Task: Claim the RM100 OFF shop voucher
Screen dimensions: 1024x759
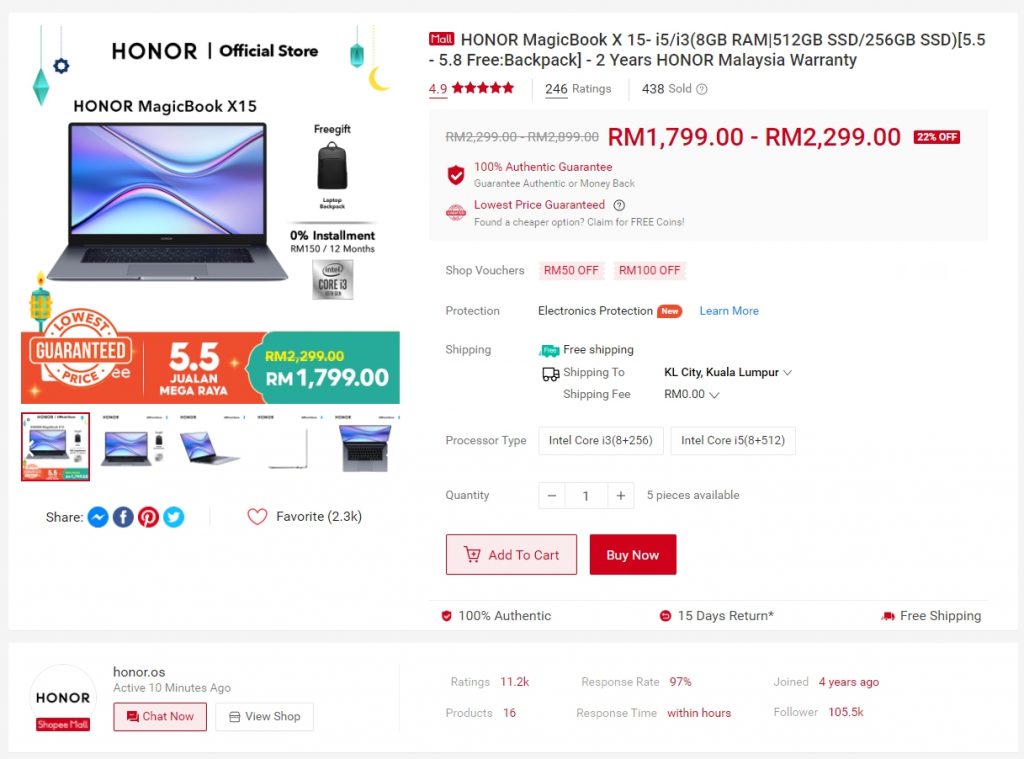Action: point(649,270)
